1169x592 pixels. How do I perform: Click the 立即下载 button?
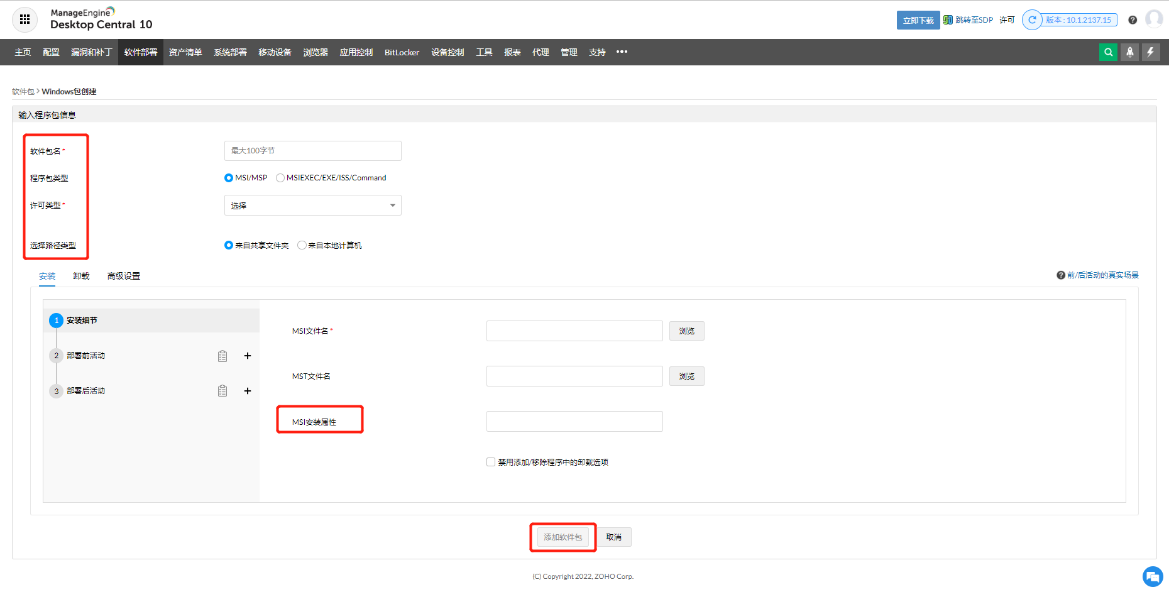pyautogui.click(x=918, y=20)
